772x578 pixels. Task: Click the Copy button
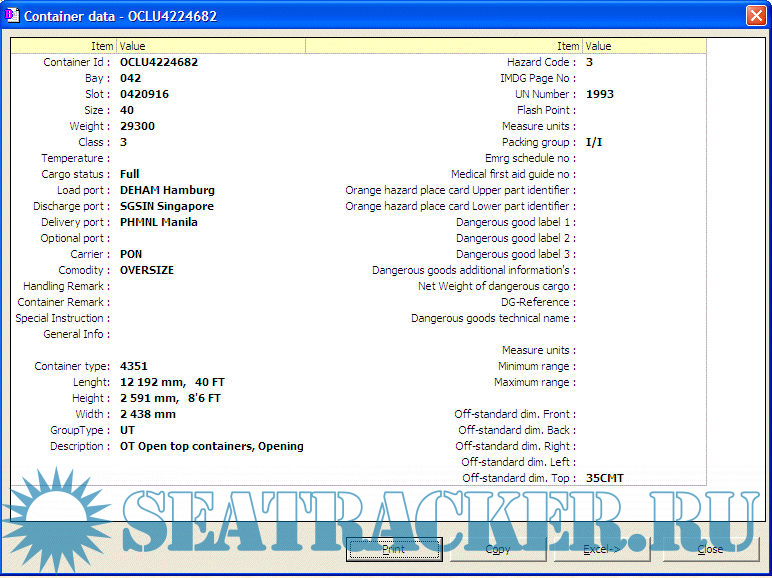[x=497, y=549]
